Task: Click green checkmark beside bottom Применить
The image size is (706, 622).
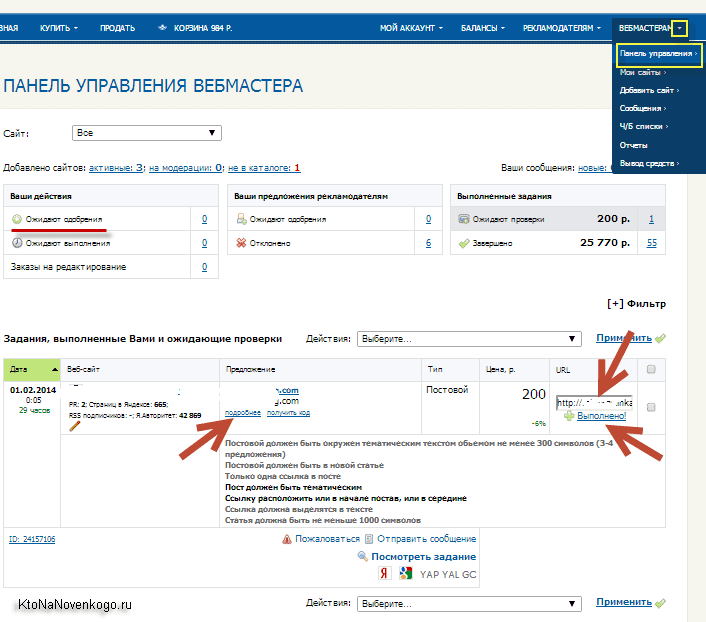Action: coord(660,603)
